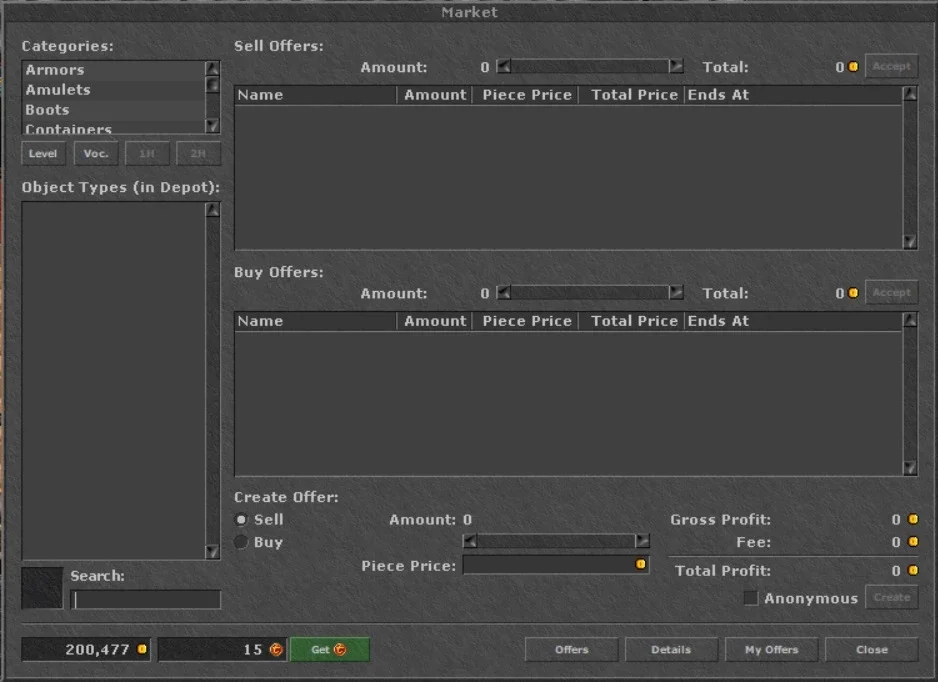Image resolution: width=938 pixels, height=682 pixels.
Task: Click the categories list scrollbar thumb
Action: point(212,86)
